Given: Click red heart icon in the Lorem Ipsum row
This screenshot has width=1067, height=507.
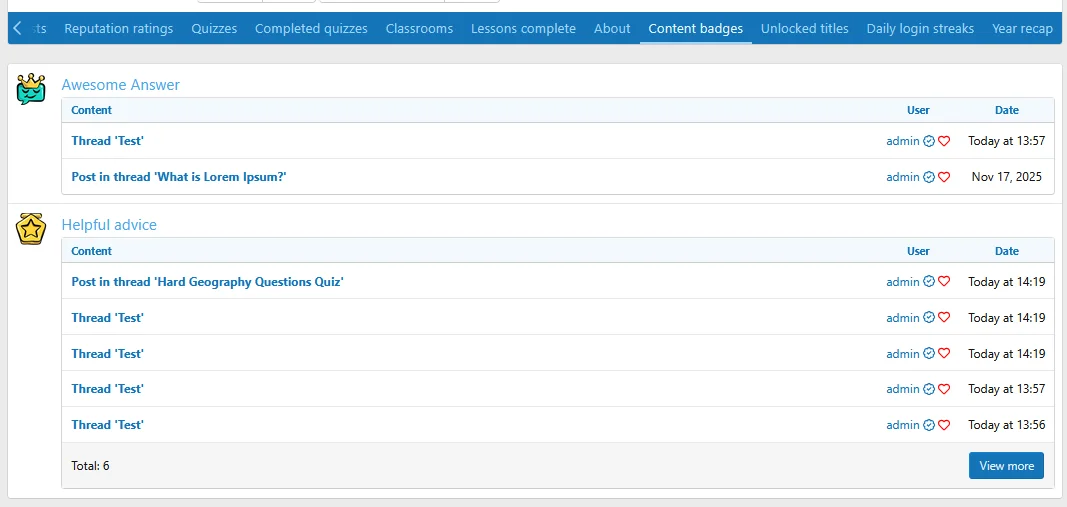Looking at the screenshot, I should click(x=944, y=177).
